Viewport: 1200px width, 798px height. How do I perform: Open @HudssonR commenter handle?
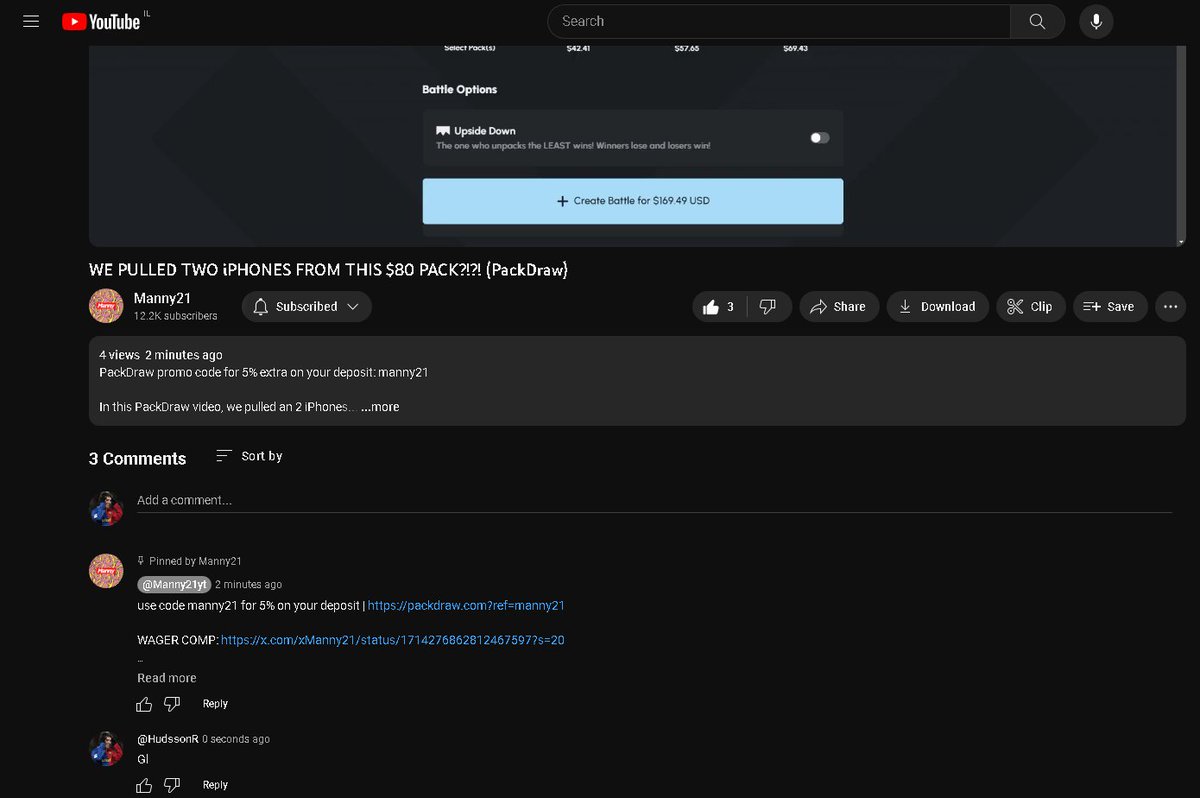tap(167, 739)
